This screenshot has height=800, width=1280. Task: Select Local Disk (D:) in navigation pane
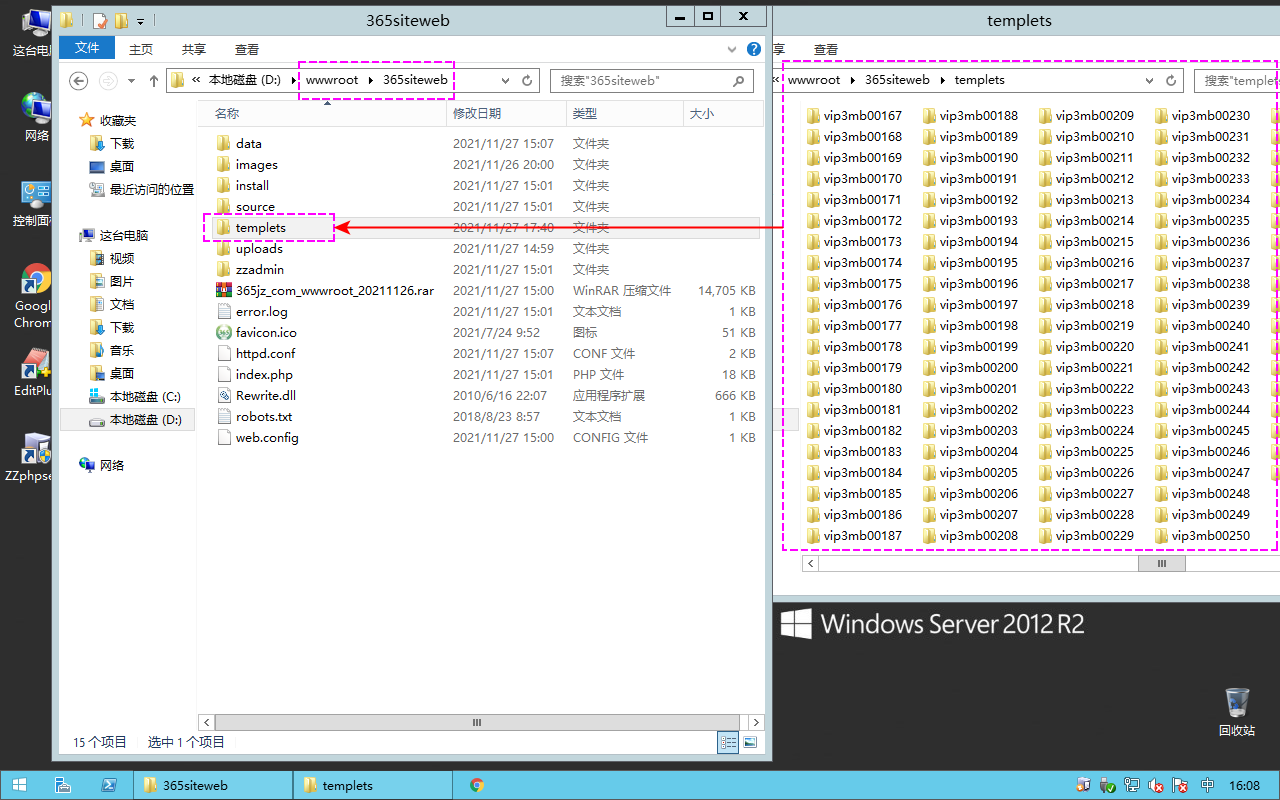tap(146, 420)
